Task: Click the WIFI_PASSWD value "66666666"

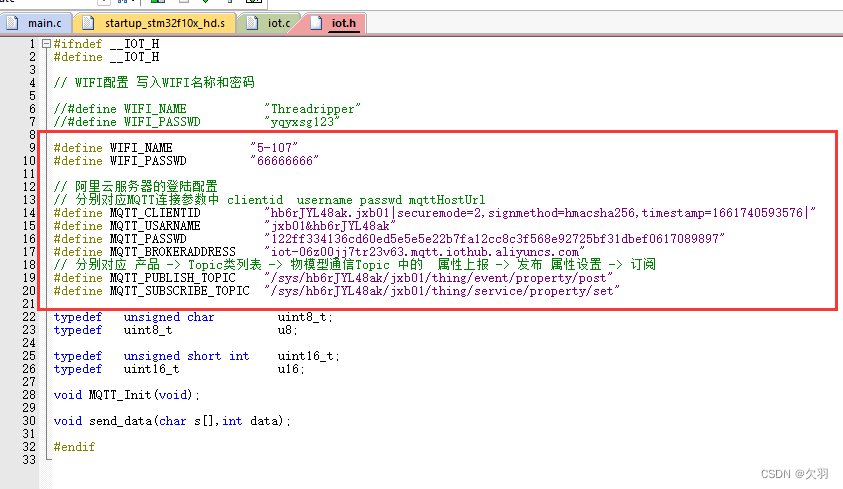Action: tap(284, 161)
